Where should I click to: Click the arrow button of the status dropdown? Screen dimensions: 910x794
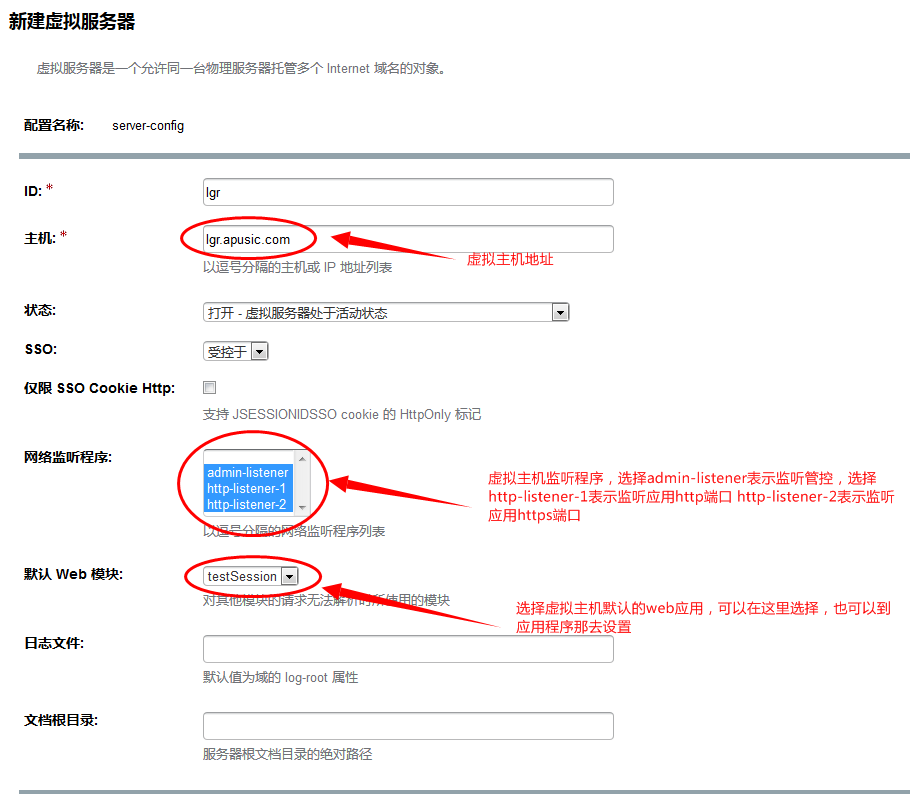pyautogui.click(x=560, y=313)
